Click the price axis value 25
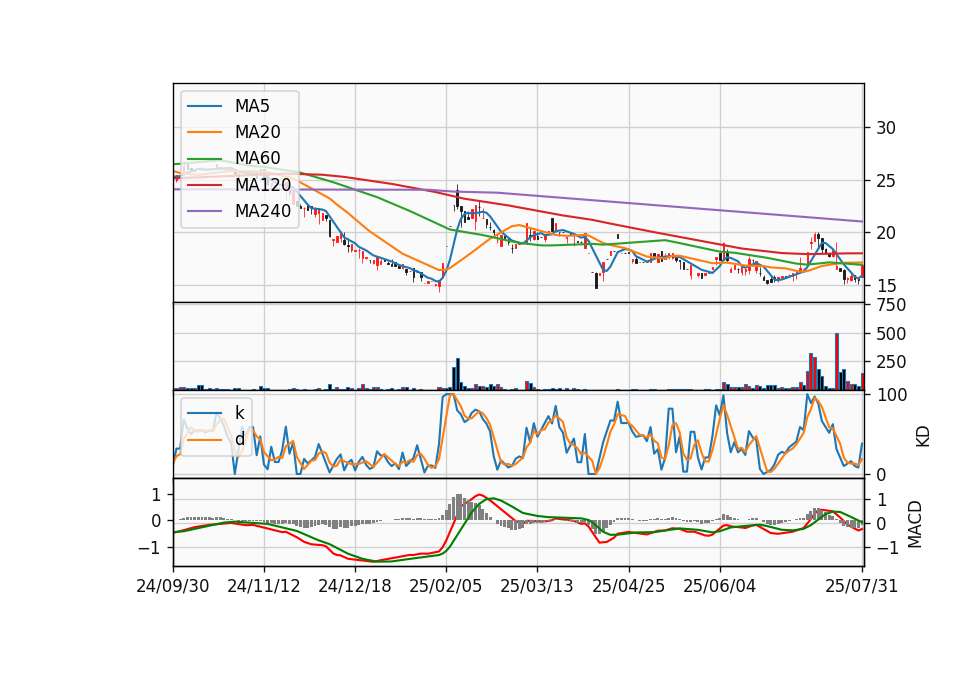This screenshot has width=960, height=690. 886,181
